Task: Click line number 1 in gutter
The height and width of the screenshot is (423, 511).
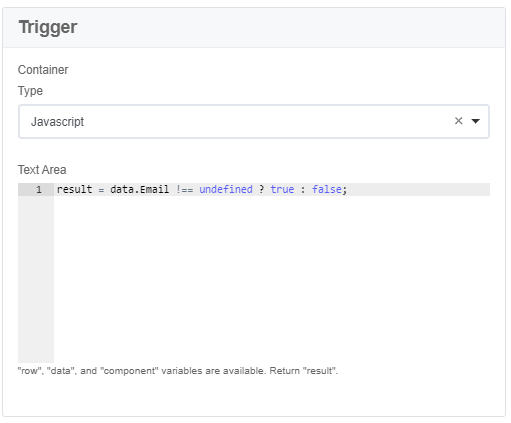Action: point(39,189)
